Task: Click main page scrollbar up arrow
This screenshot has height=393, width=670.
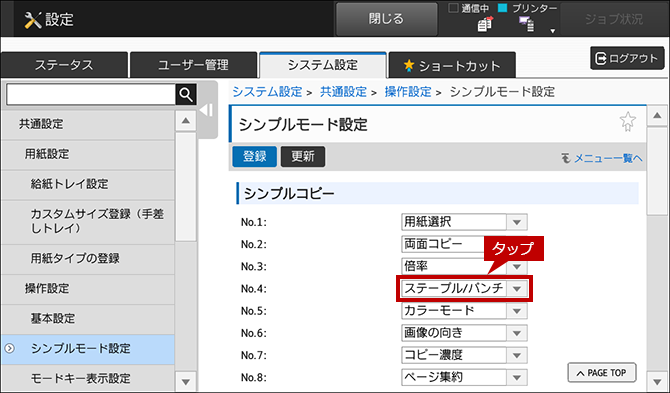Action: tap(657, 115)
